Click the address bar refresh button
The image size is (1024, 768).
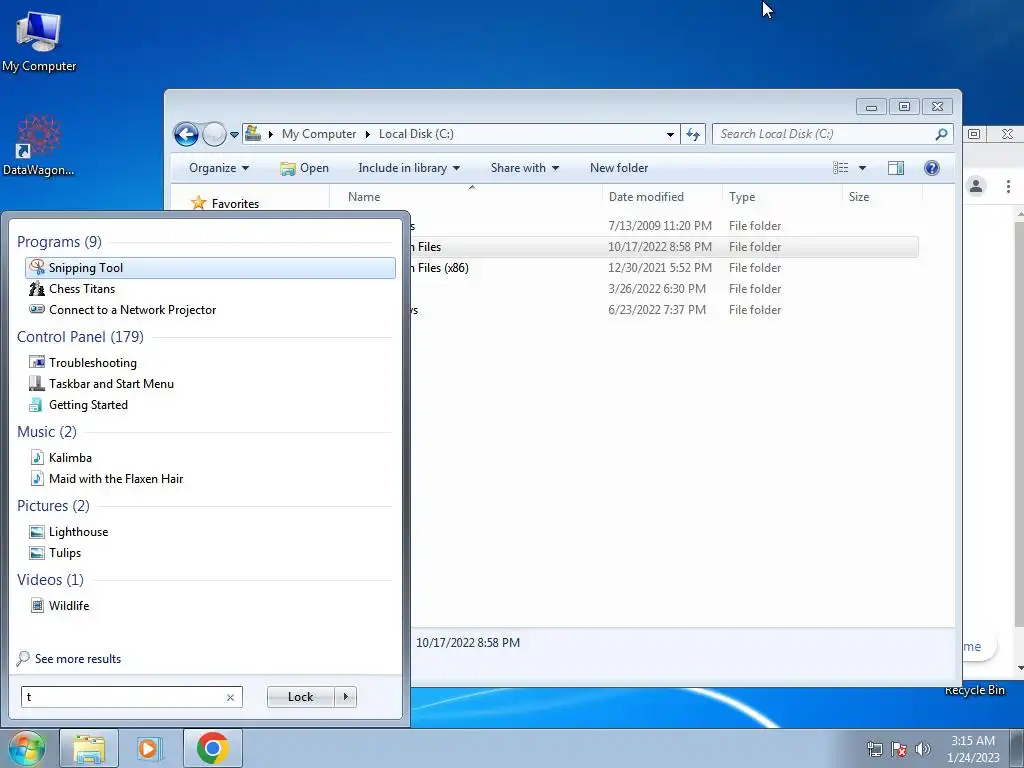[x=693, y=134]
